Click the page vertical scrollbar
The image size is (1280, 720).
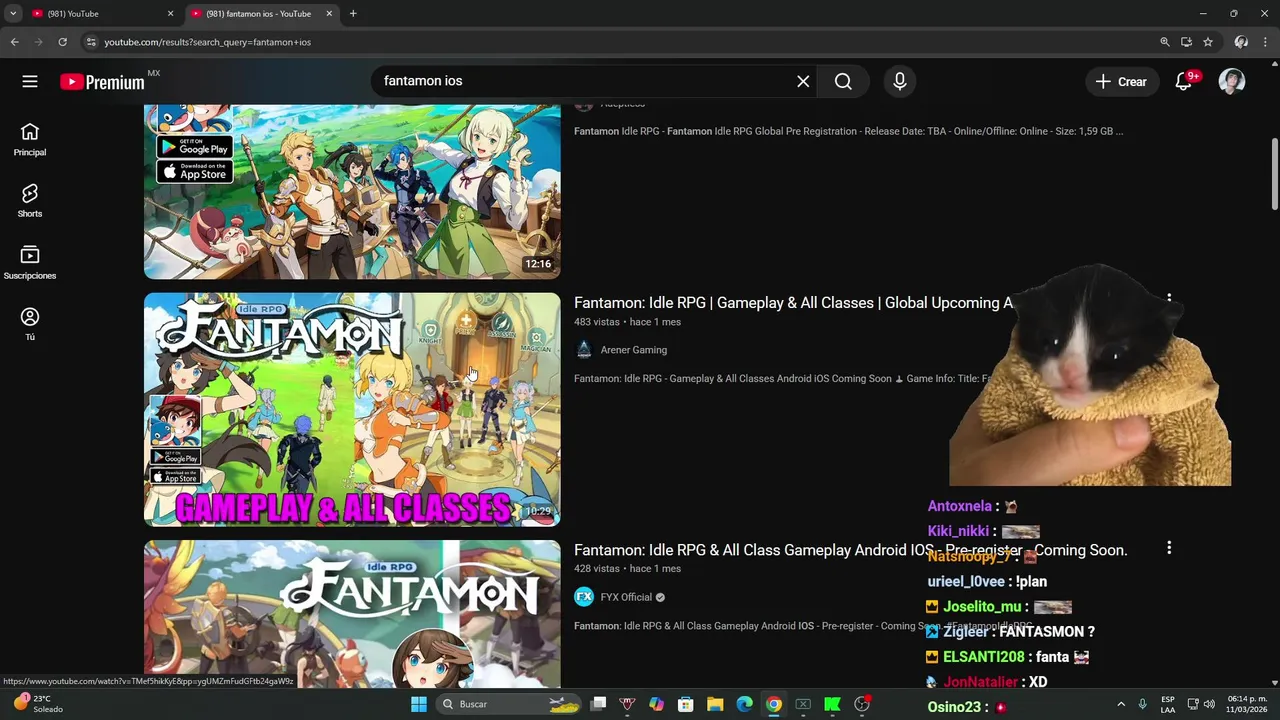1274,174
